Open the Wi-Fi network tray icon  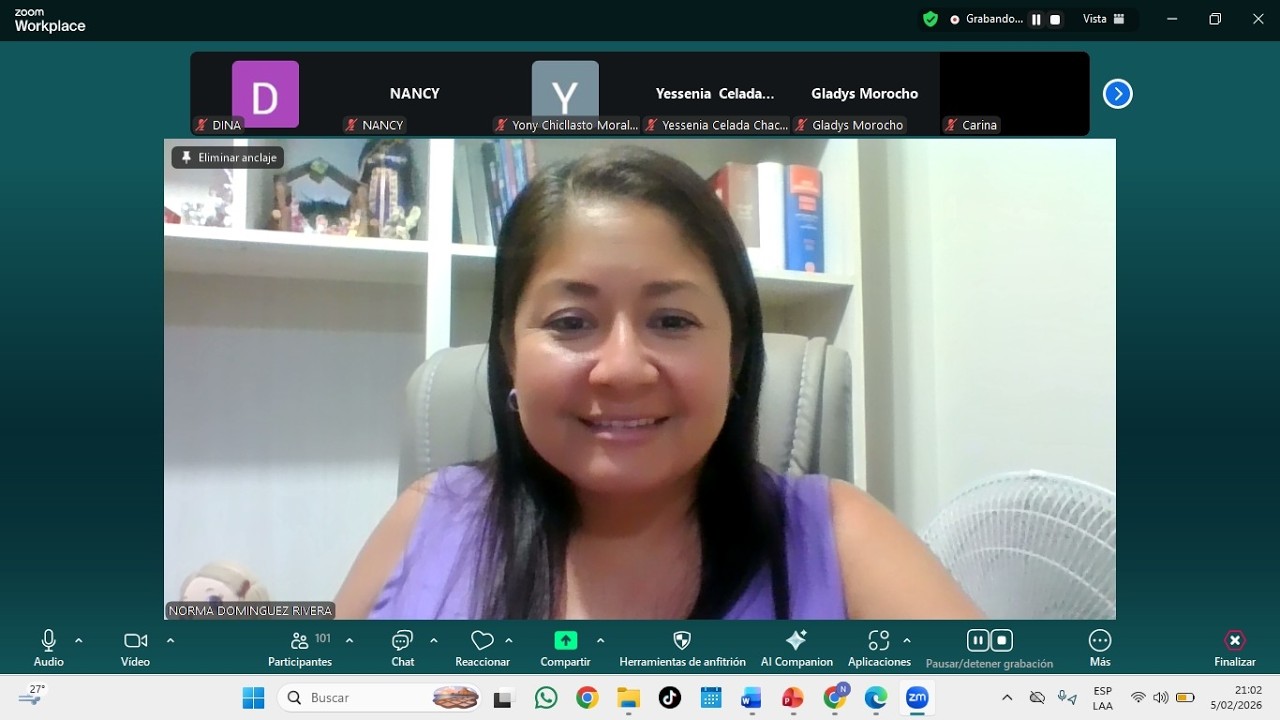(1138, 698)
